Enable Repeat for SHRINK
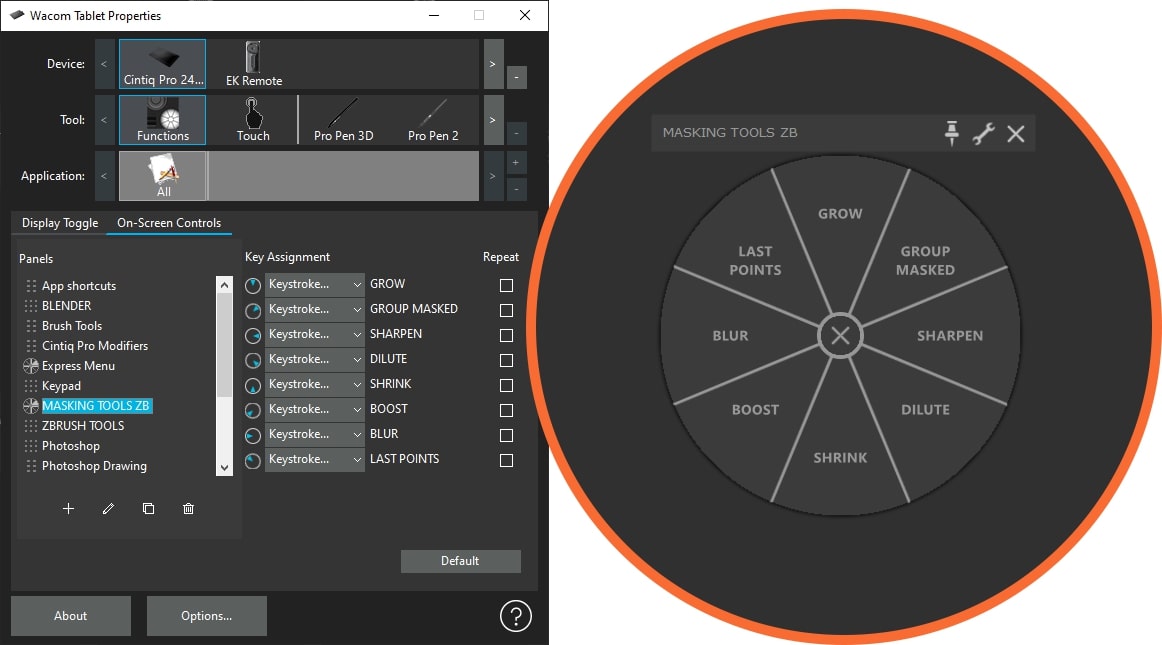1162x645 pixels. click(506, 386)
